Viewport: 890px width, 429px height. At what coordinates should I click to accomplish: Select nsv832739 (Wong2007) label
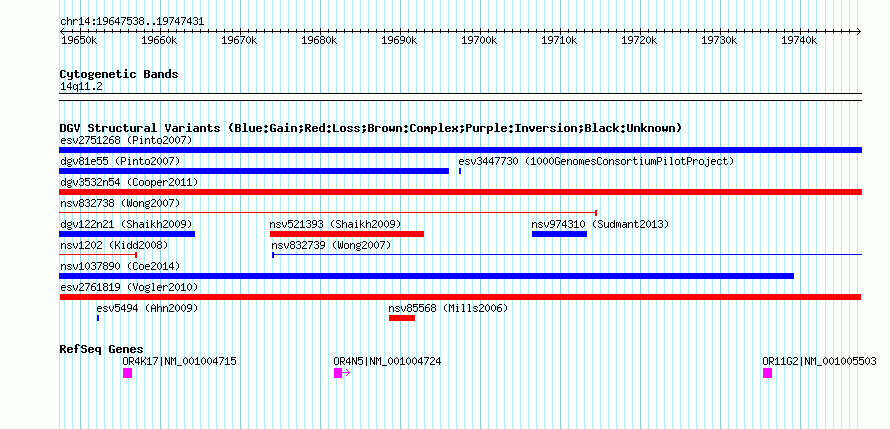click(331, 245)
